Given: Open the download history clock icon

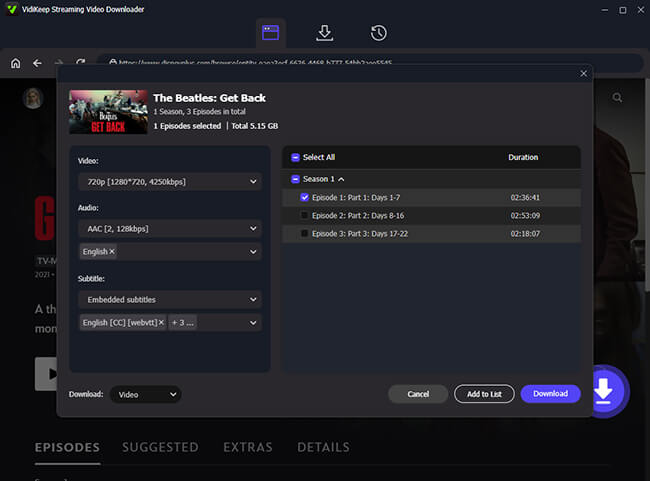Looking at the screenshot, I should [x=378, y=33].
